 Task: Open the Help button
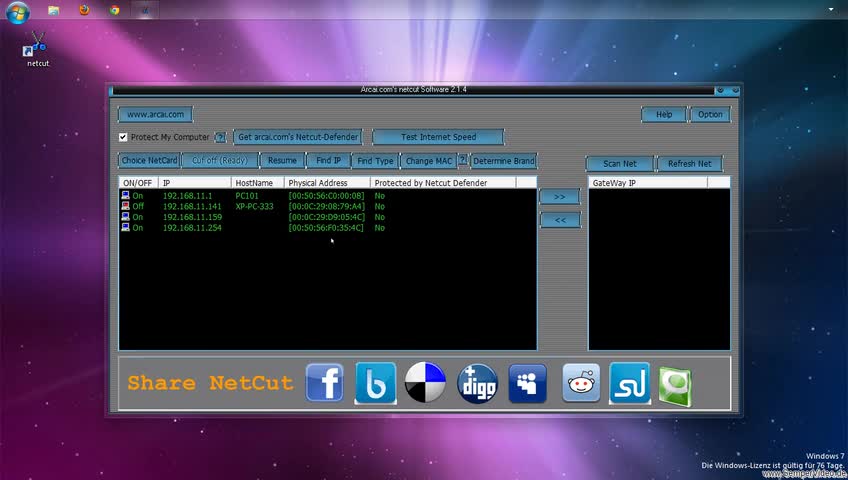tap(664, 115)
